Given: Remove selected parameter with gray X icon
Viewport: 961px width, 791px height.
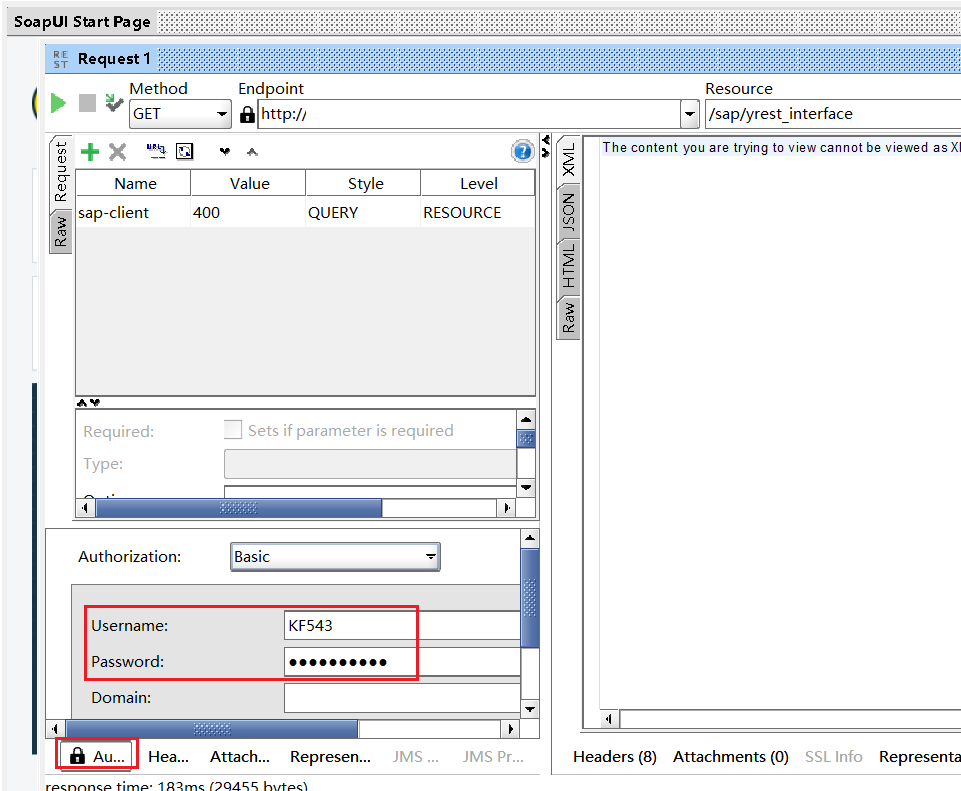Looking at the screenshot, I should pyautogui.click(x=117, y=152).
